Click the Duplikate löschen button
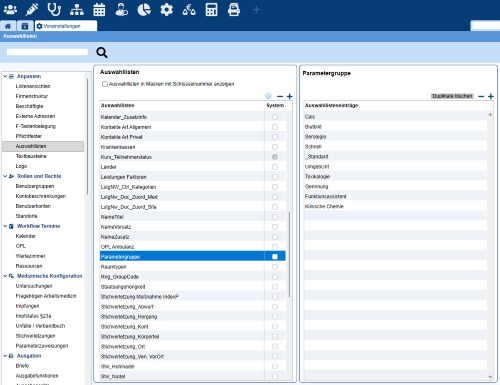This screenshot has height=385, width=500. point(452,96)
